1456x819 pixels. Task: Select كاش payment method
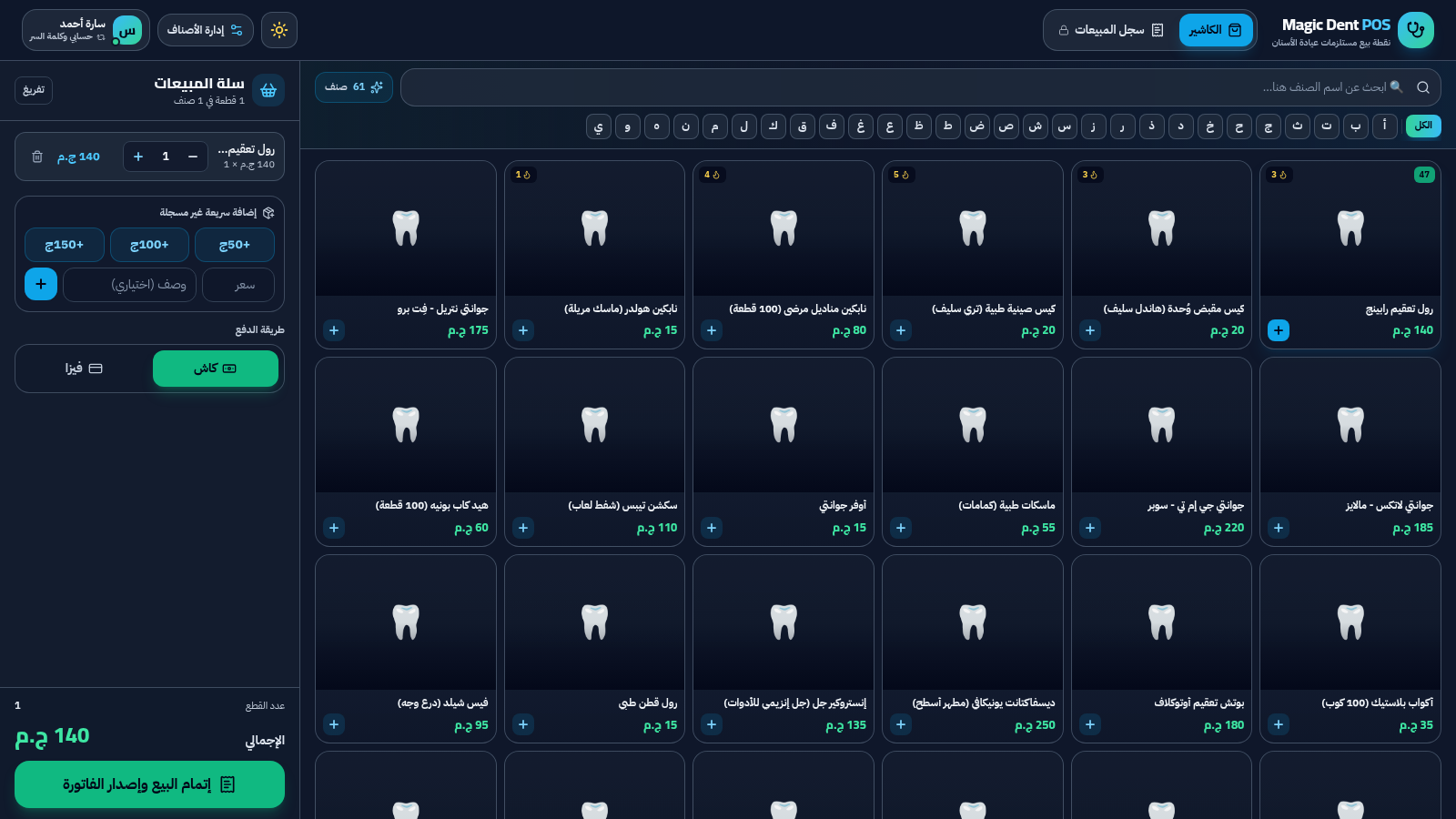click(216, 369)
